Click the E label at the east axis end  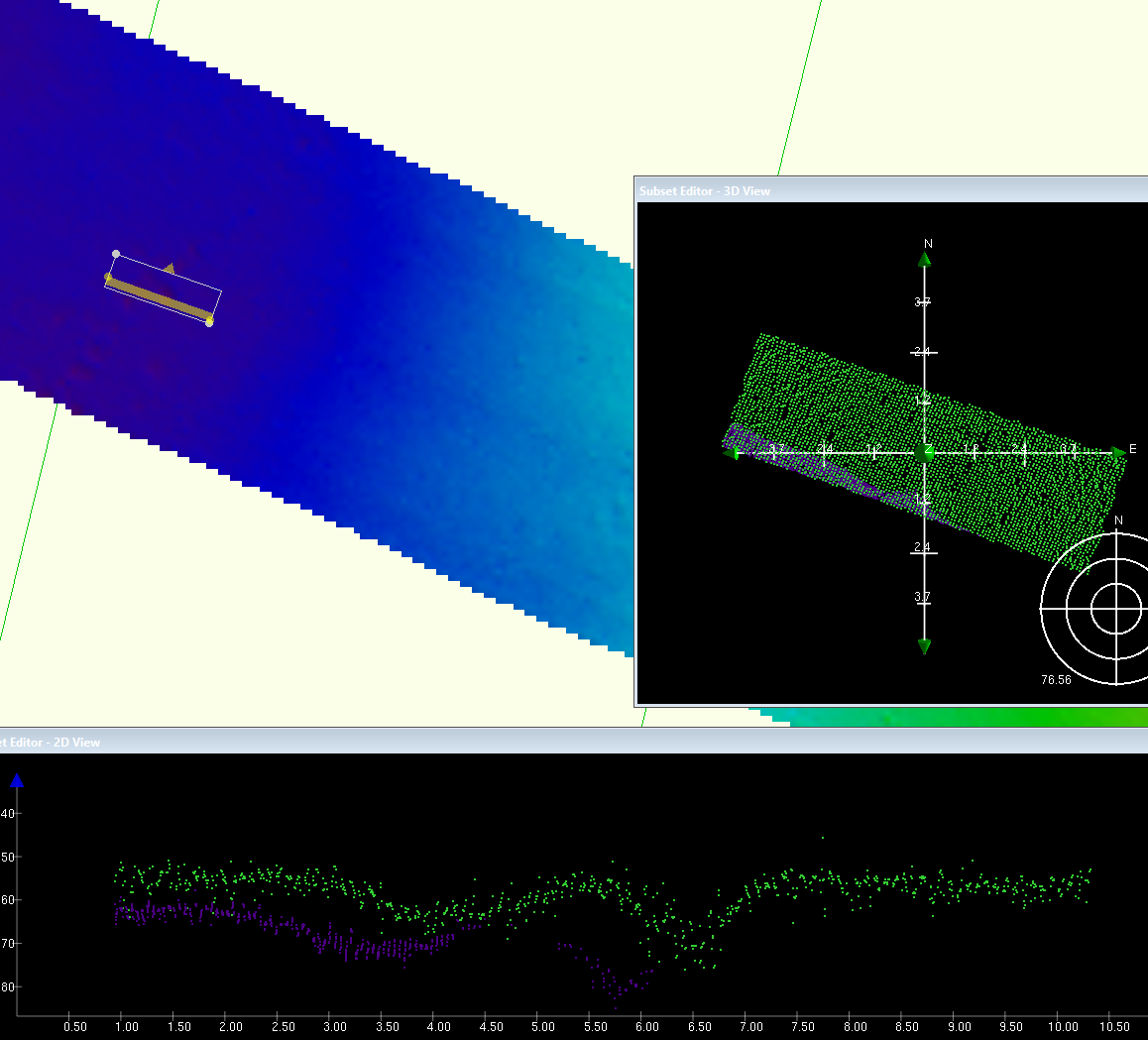point(1132,448)
